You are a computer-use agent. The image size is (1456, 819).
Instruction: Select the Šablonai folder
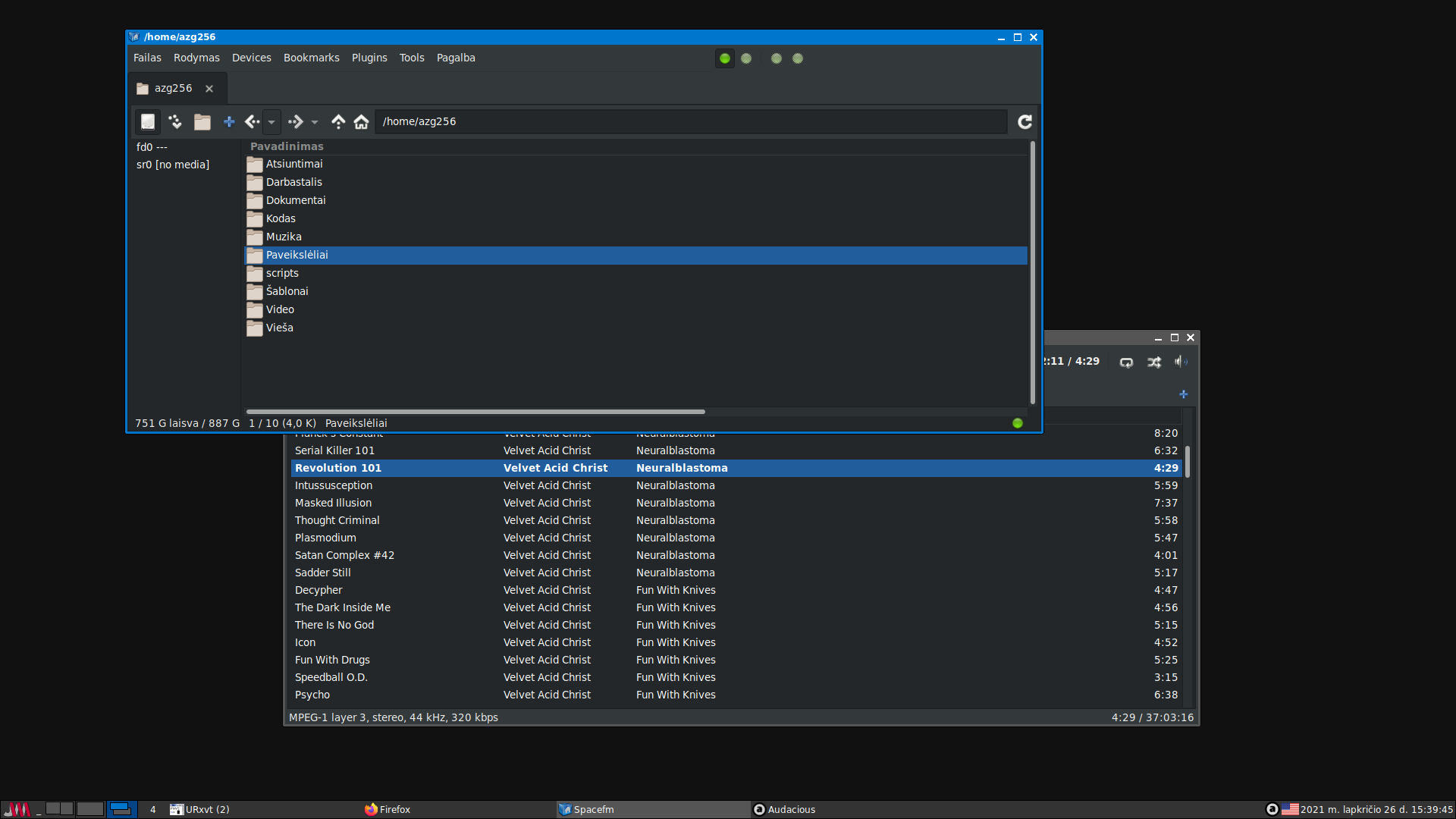(635, 291)
